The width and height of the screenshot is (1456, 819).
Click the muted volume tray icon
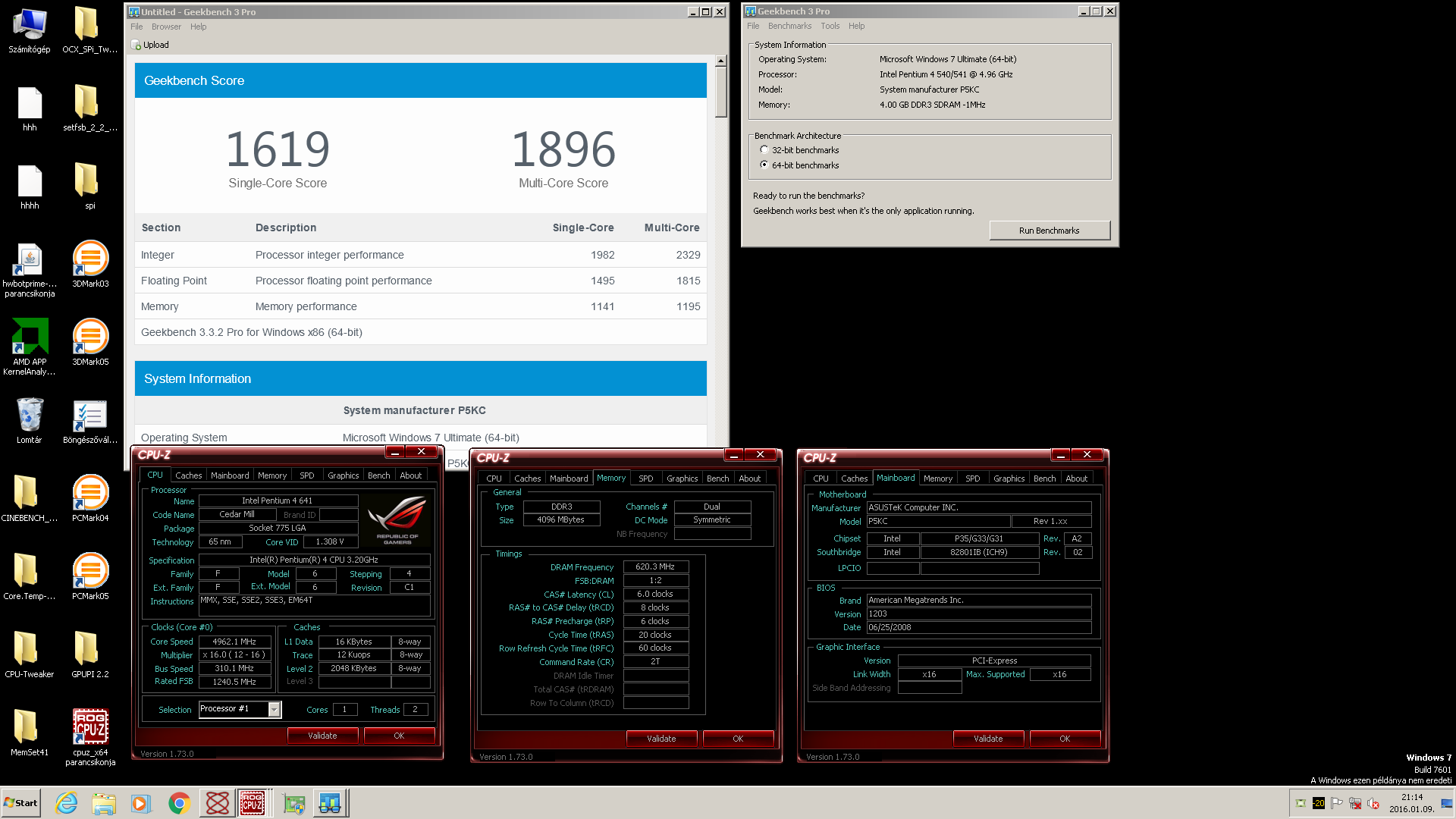click(1373, 803)
